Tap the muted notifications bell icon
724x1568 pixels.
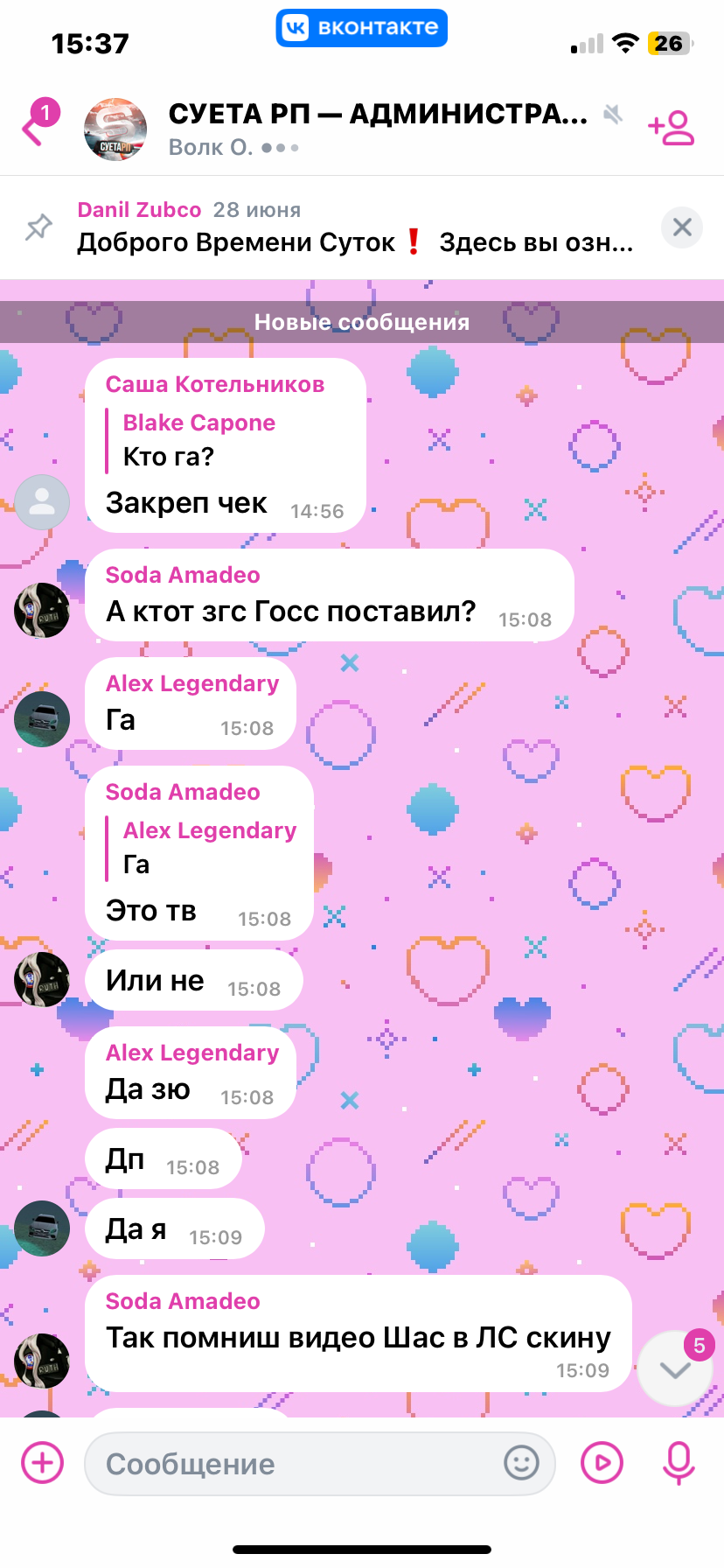click(613, 114)
